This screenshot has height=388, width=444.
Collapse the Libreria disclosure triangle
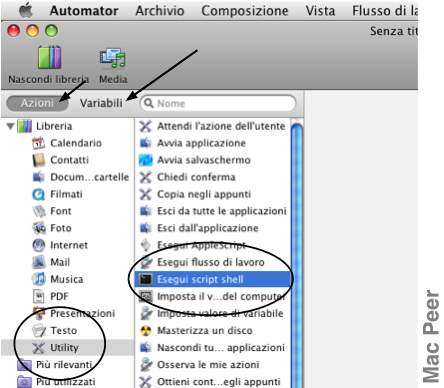coord(10,126)
